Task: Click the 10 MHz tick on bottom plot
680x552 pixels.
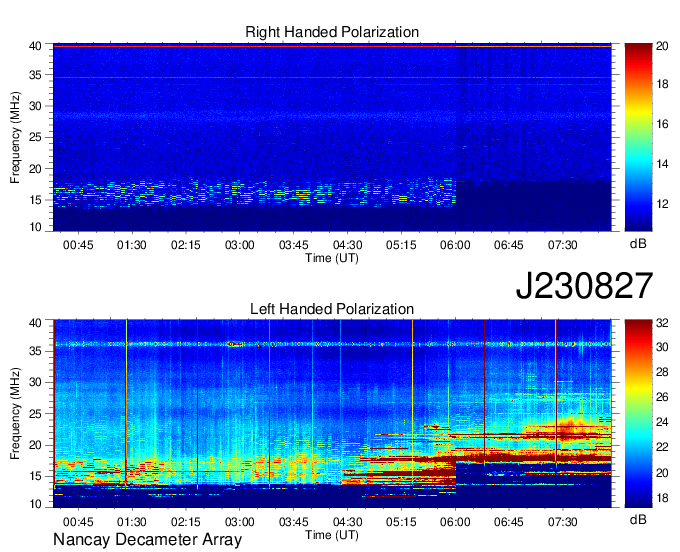Action: pyautogui.click(x=35, y=504)
